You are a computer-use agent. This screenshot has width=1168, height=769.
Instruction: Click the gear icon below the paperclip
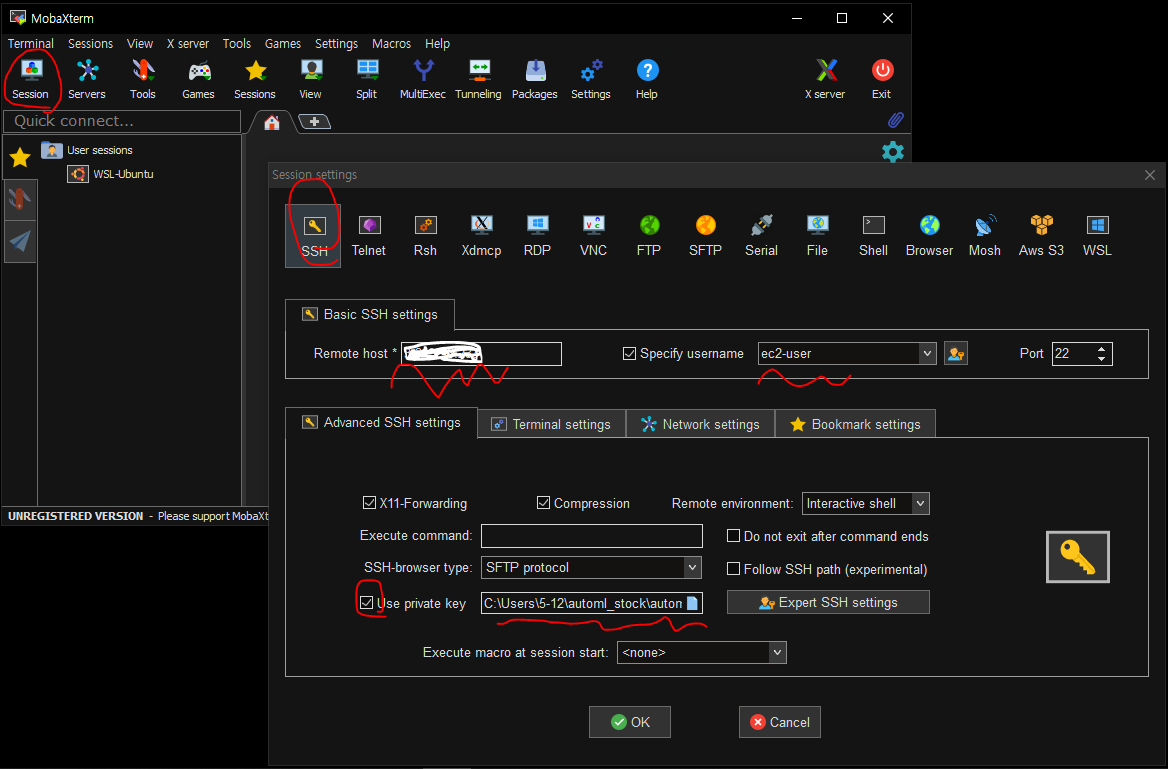pos(893,152)
